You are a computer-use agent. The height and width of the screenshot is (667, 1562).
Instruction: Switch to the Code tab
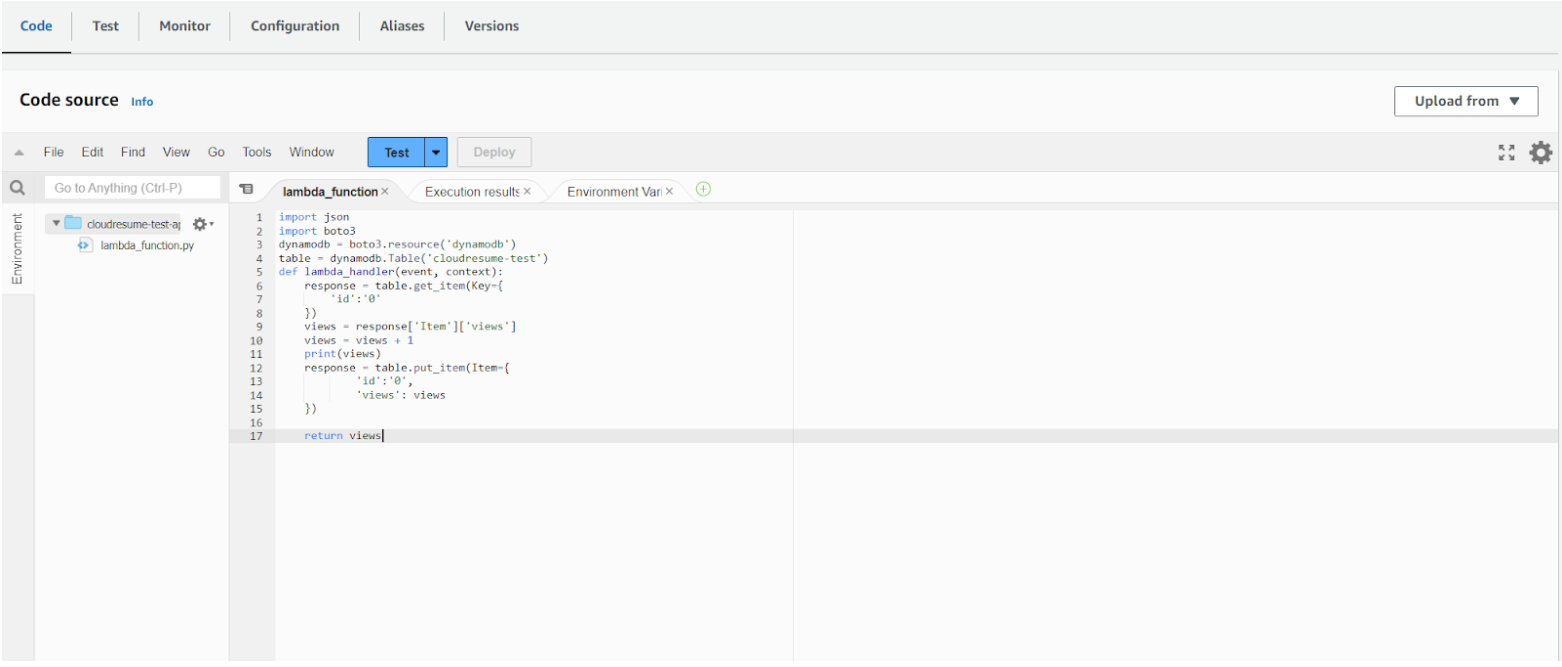[36, 26]
